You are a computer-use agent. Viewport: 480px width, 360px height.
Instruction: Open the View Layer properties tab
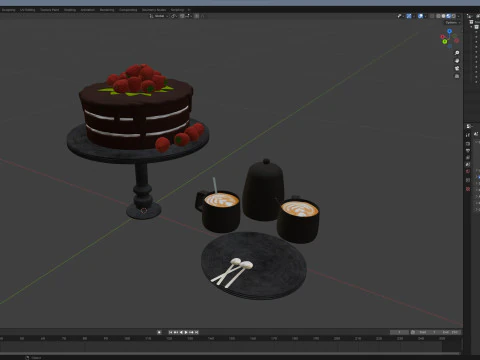(x=468, y=158)
